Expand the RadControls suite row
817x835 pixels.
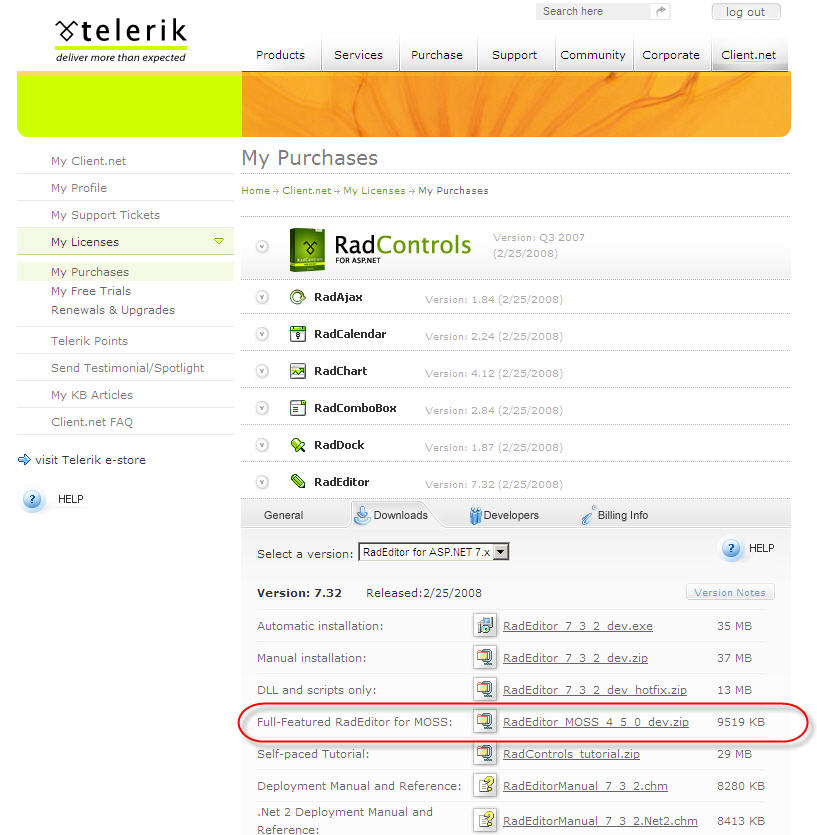pos(262,247)
